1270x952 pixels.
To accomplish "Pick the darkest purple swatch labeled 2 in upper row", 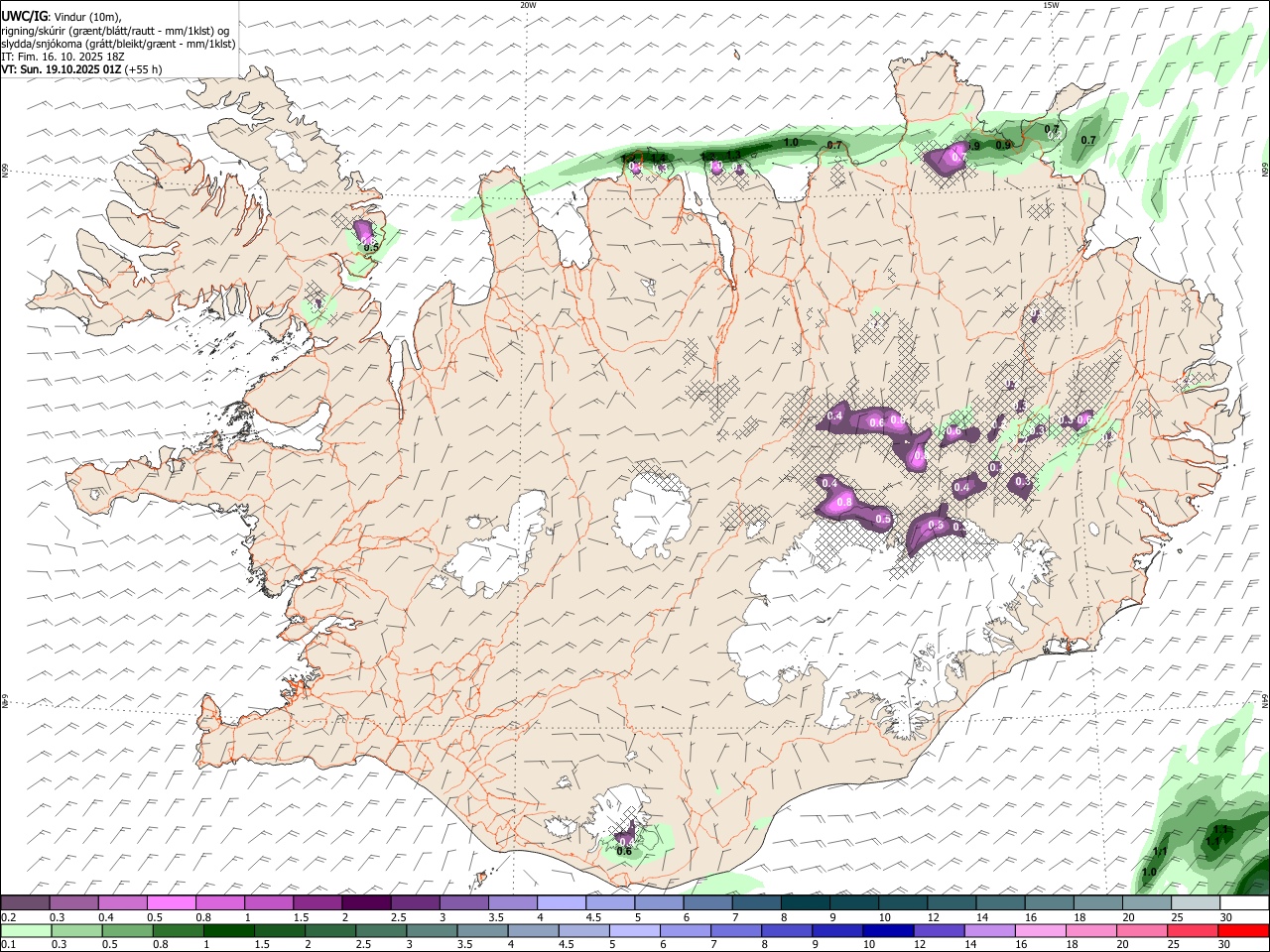I will tap(366, 902).
